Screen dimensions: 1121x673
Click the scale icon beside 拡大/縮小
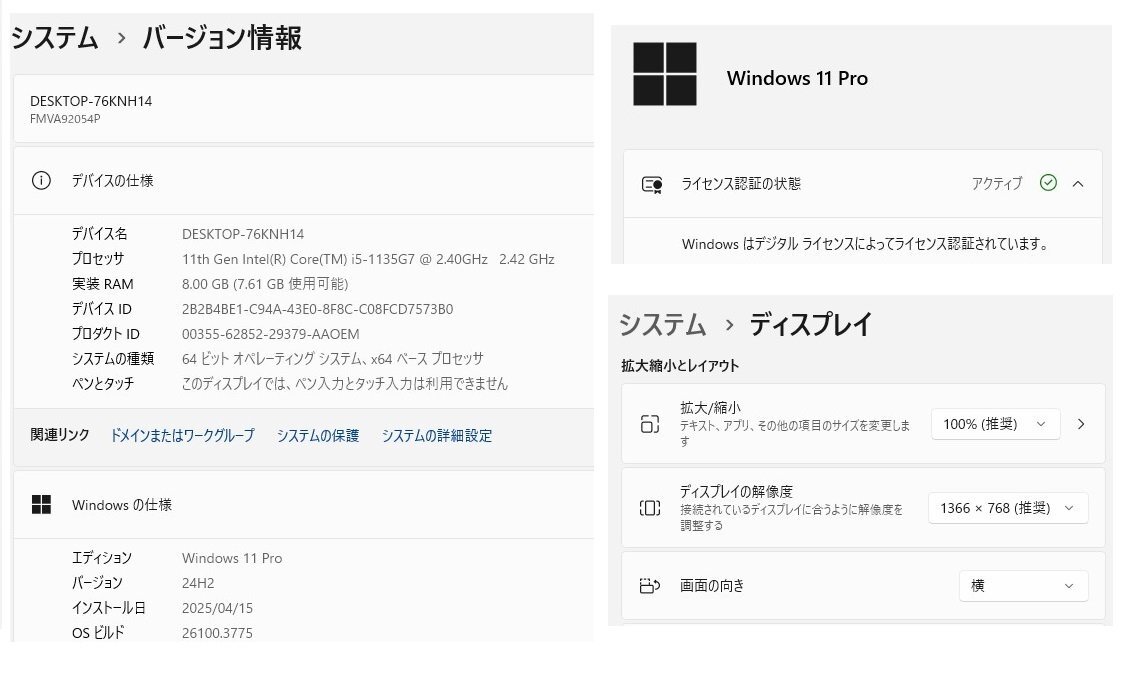[x=650, y=424]
